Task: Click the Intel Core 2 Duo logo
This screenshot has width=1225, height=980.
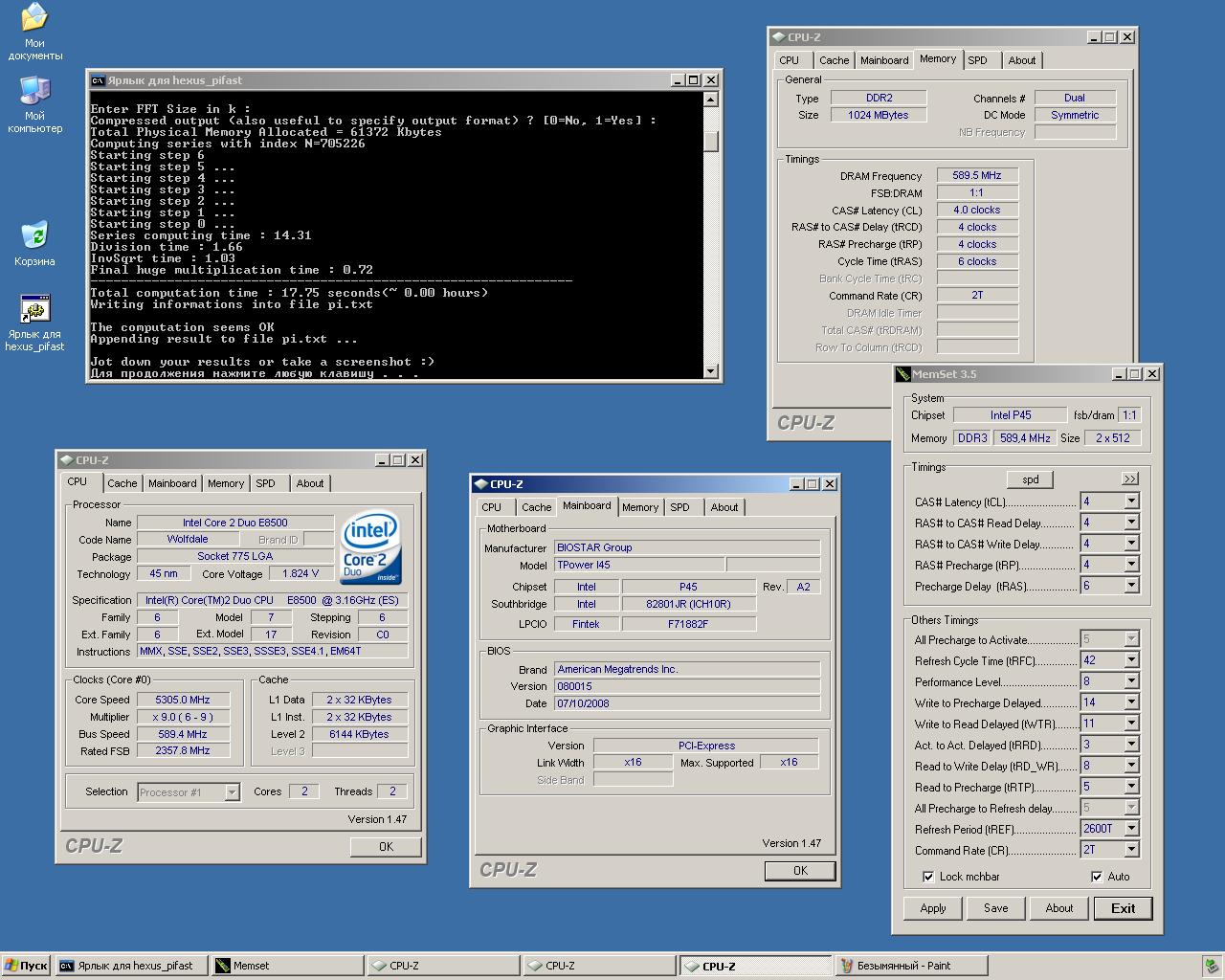Action: 370,548
